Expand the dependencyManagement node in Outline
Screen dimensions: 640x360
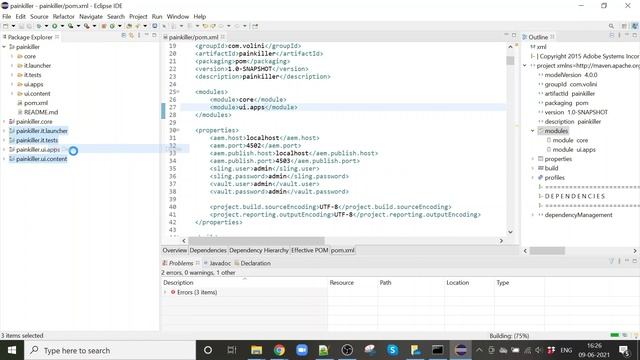[x=533, y=215]
